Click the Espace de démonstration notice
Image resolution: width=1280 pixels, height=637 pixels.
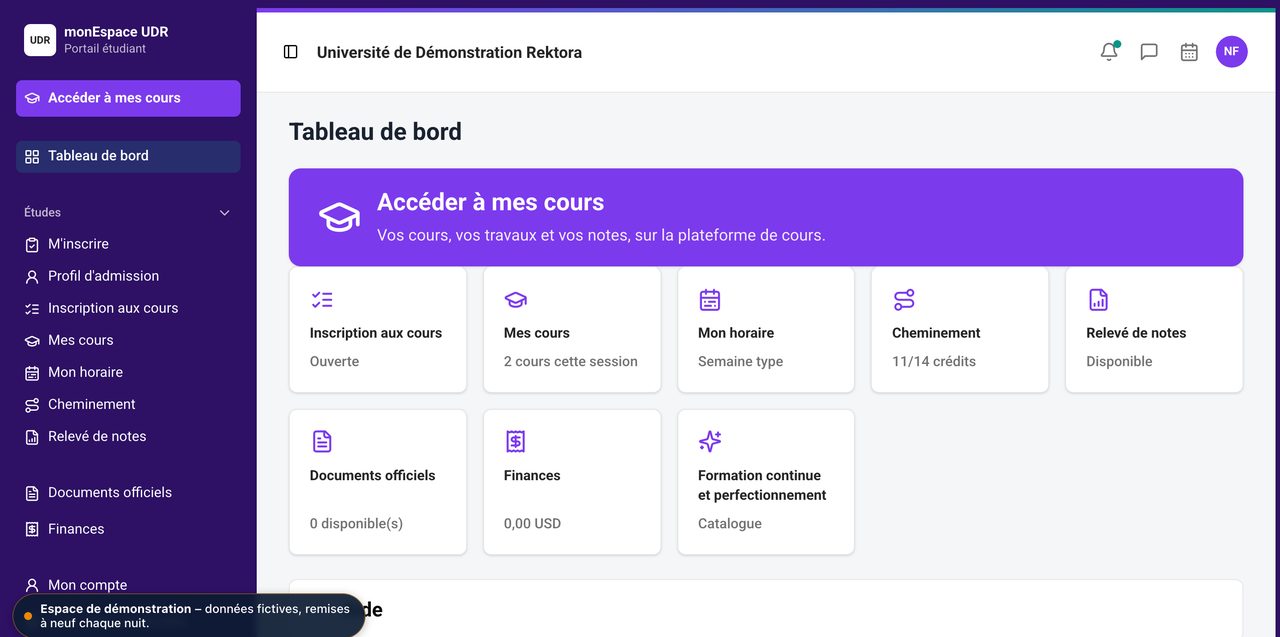coord(188,615)
